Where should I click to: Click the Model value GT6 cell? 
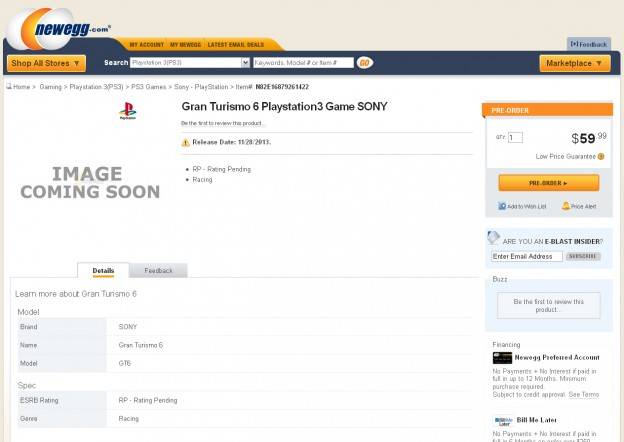(289, 363)
